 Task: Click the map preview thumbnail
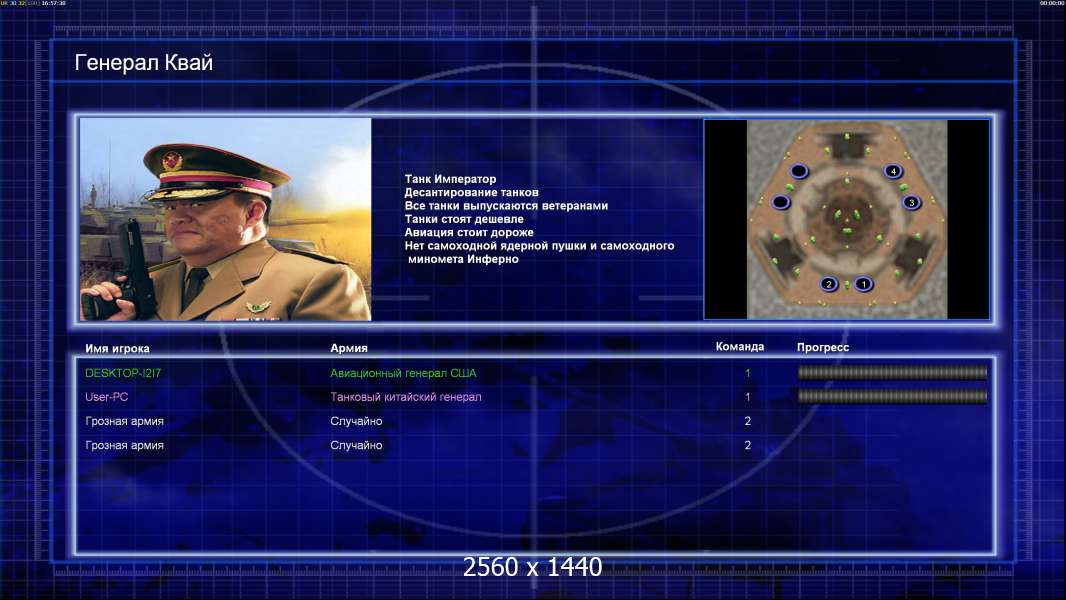point(846,219)
